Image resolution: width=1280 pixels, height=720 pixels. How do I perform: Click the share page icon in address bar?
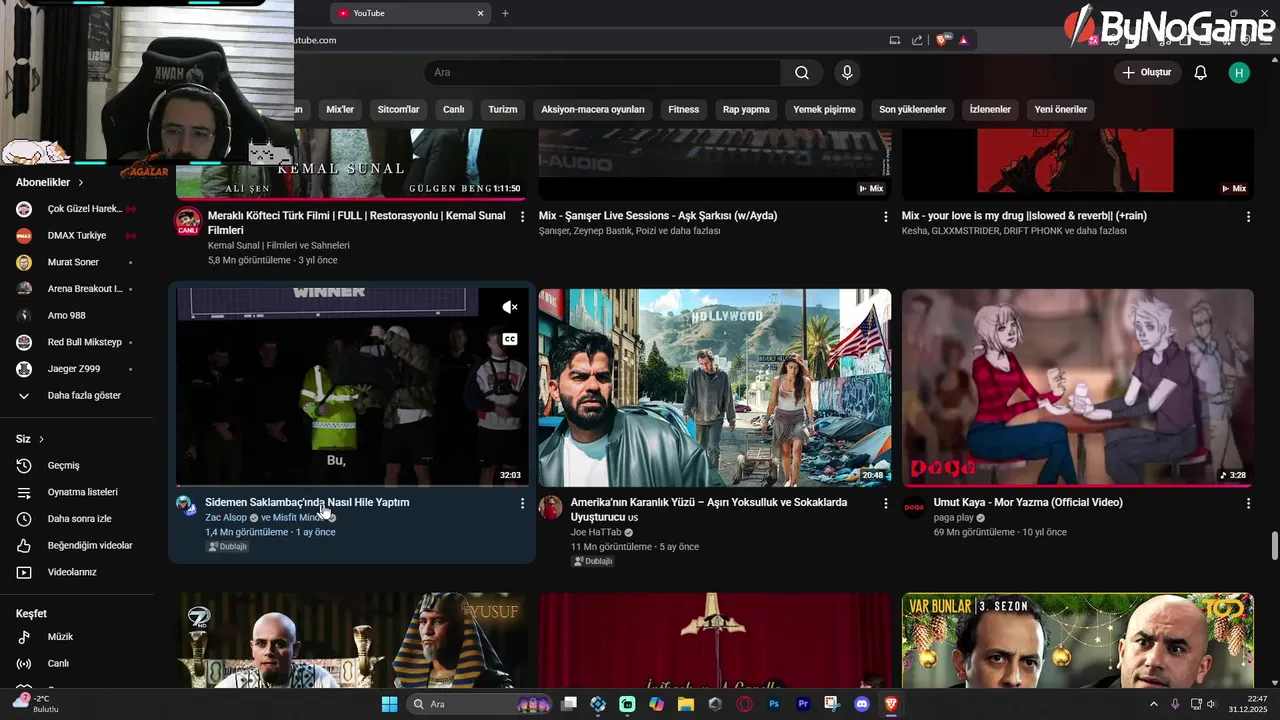(917, 40)
